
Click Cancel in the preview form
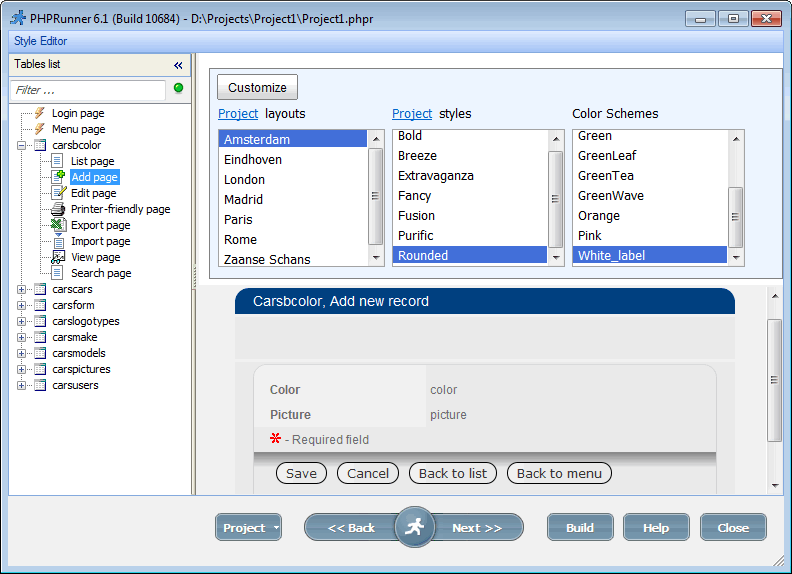pyautogui.click(x=368, y=473)
